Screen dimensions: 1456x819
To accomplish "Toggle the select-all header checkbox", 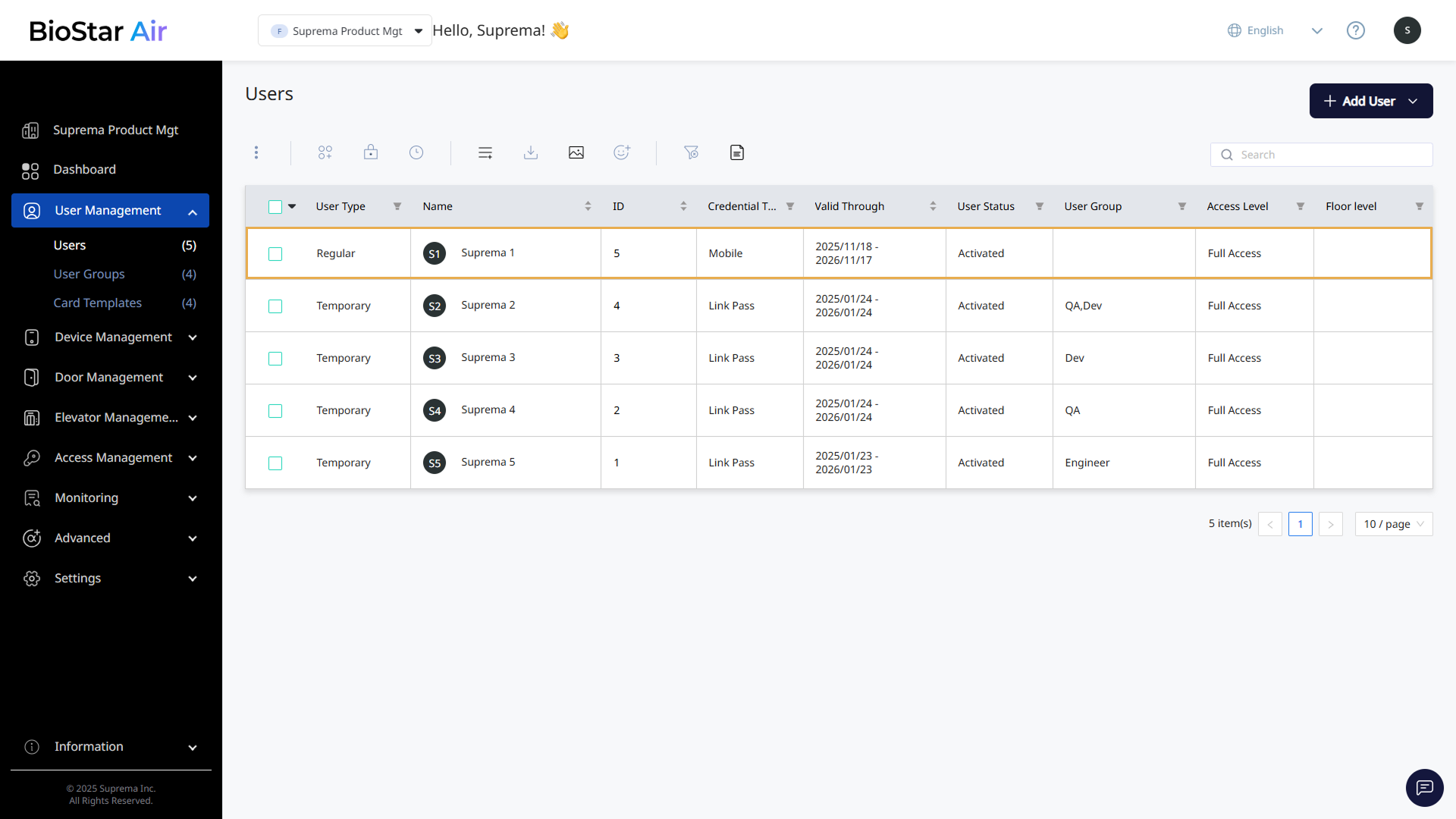I will point(275,207).
